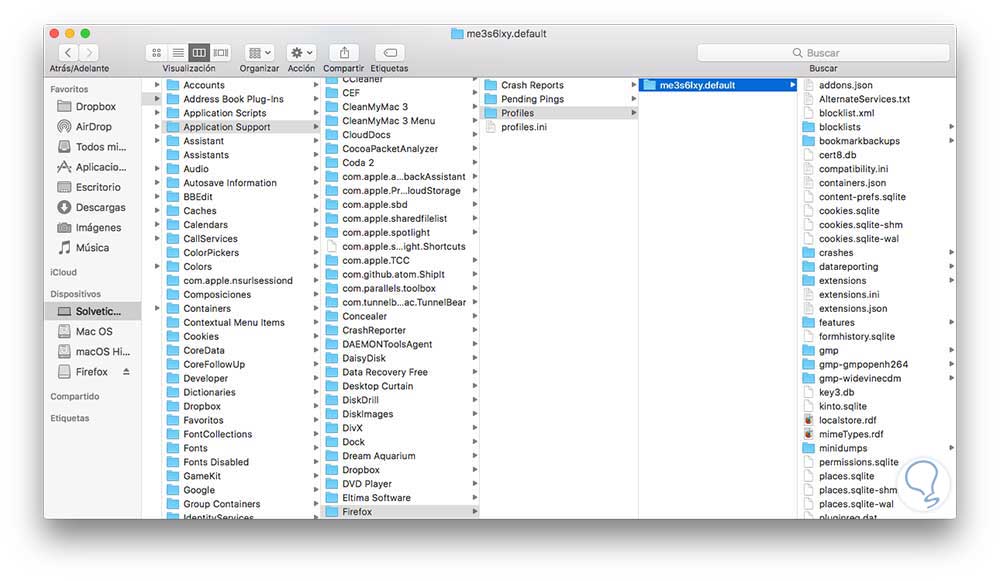Select the CleanMyMac 3 folder
The width and height of the screenshot is (1000, 581).
pyautogui.click(x=401, y=107)
